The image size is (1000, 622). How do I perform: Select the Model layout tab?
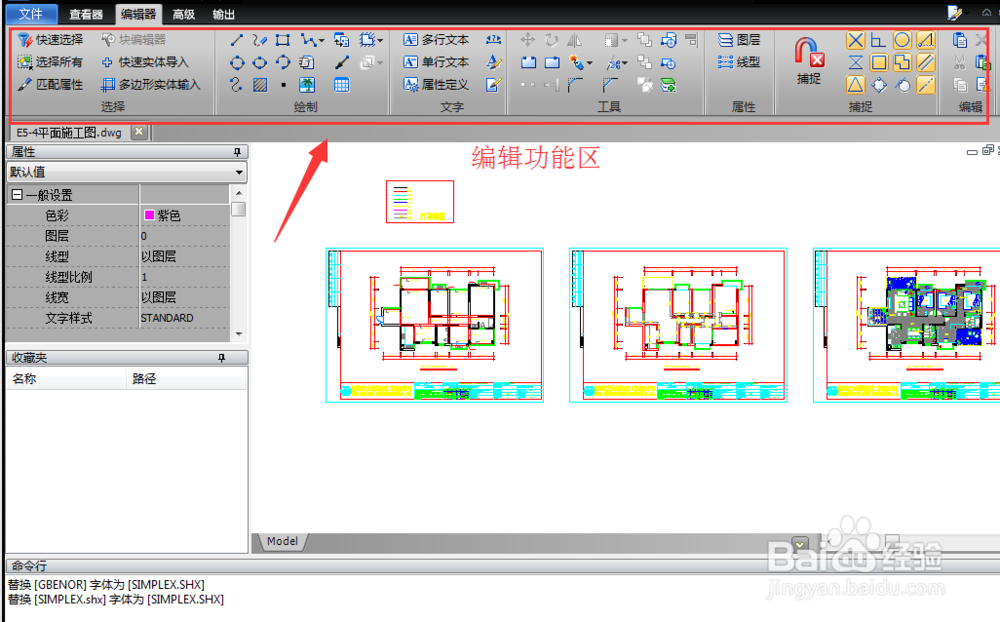pyautogui.click(x=282, y=541)
